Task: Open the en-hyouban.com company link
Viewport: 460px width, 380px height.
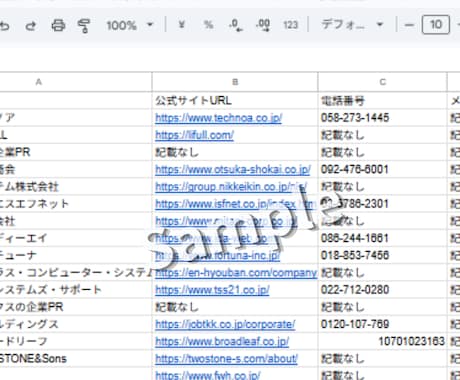Action: point(236,273)
